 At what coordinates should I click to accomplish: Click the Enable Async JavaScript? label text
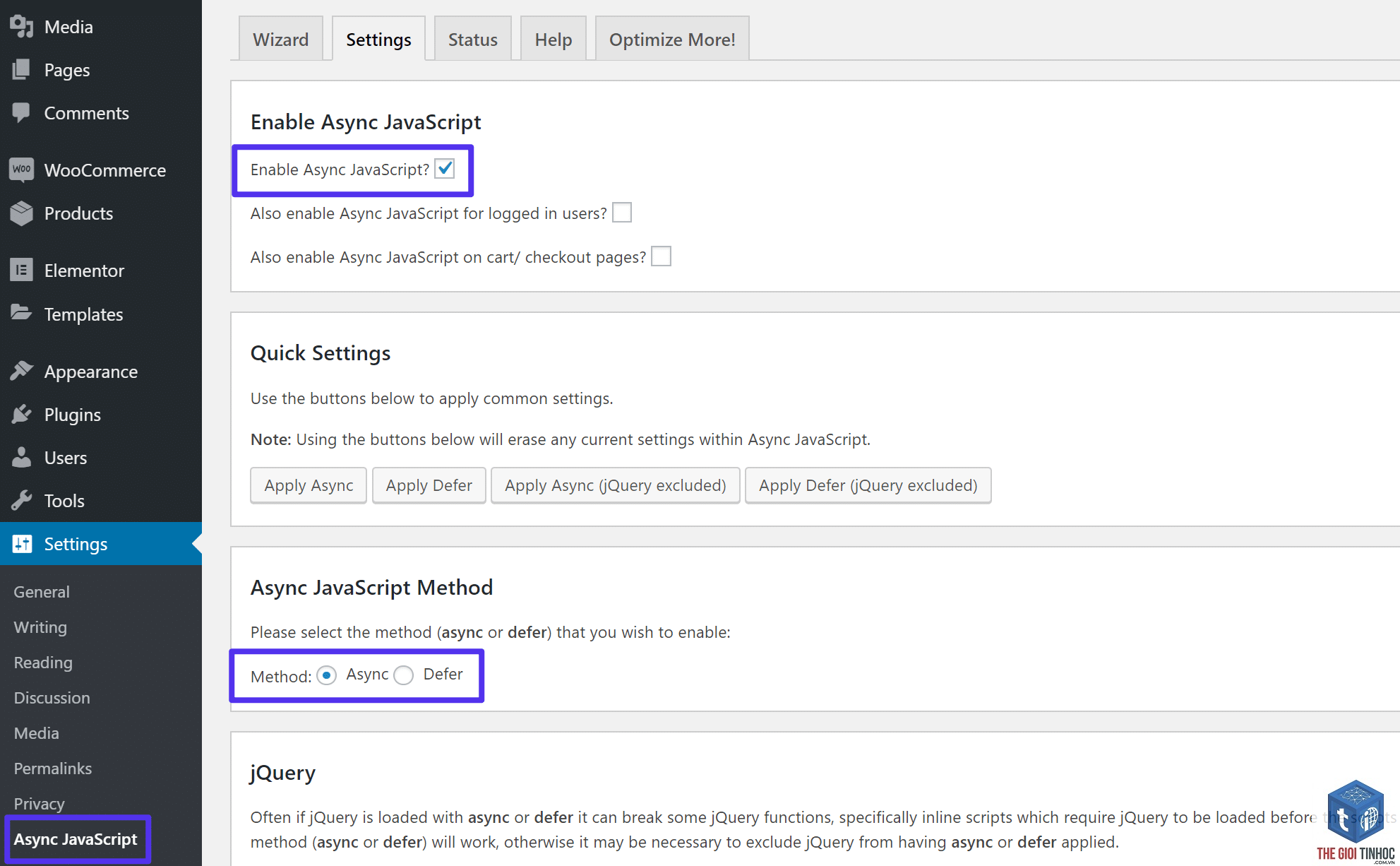(340, 170)
